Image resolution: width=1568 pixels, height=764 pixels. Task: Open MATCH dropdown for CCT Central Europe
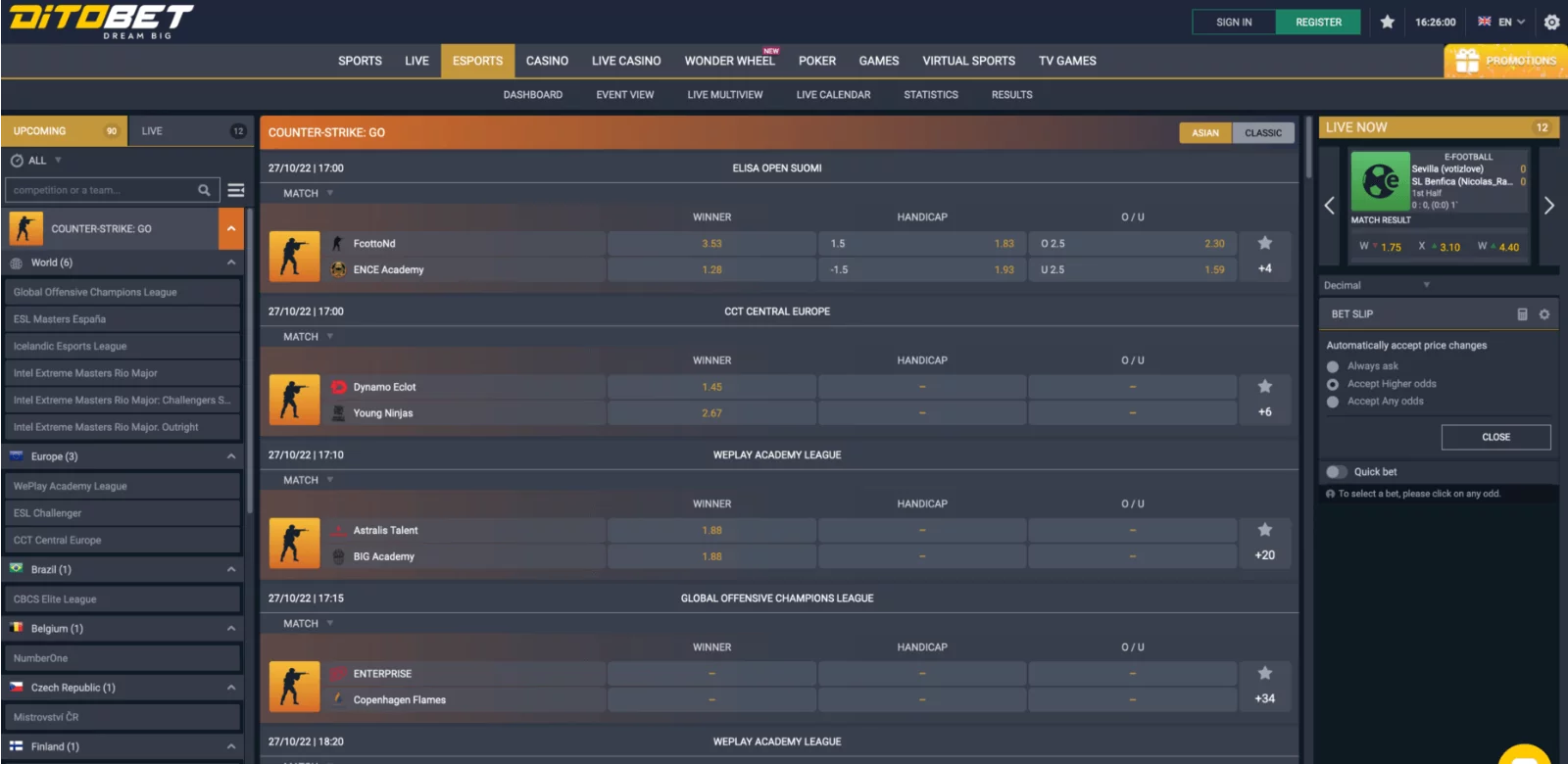308,337
